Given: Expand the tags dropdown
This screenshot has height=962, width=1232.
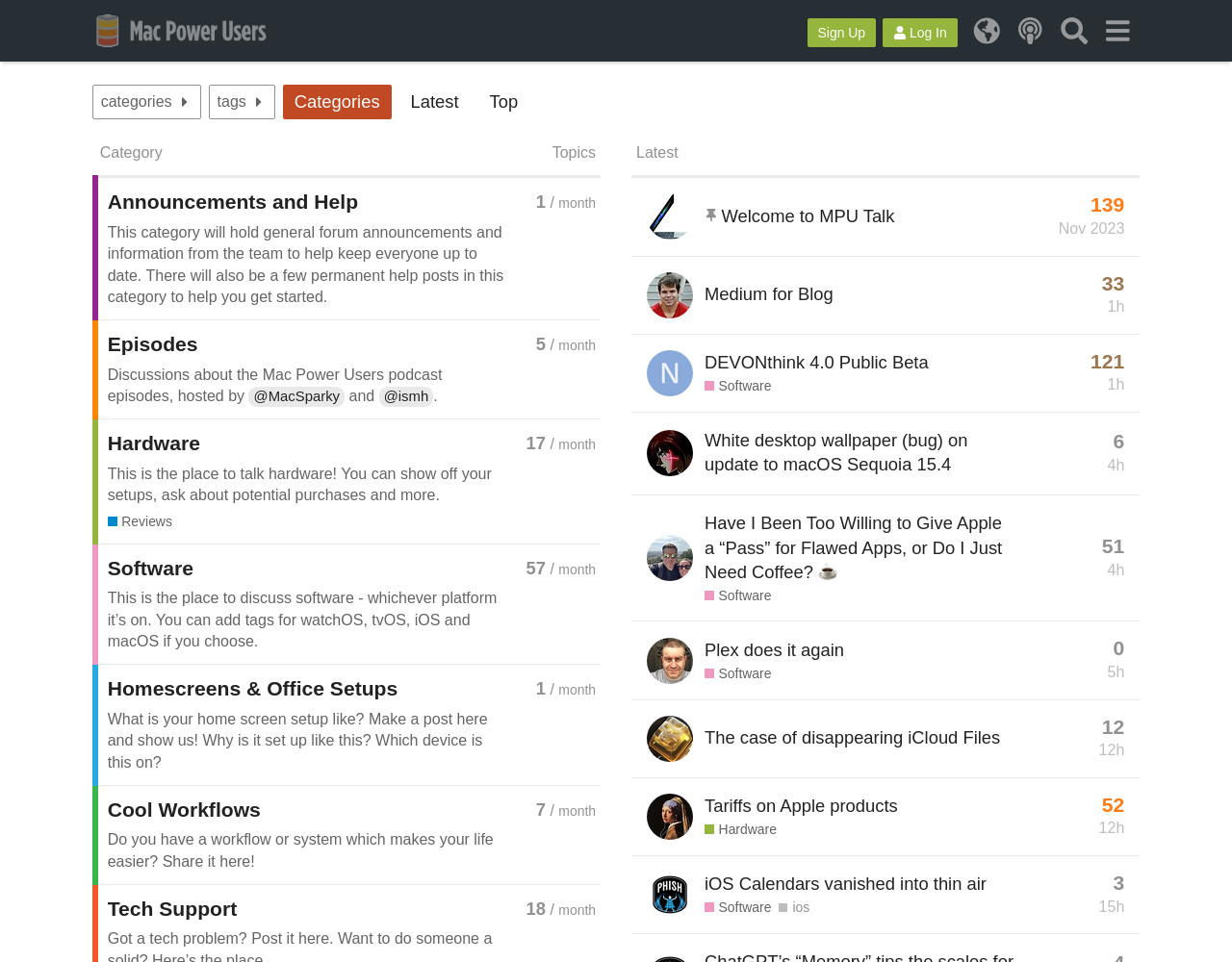Looking at the screenshot, I should click(242, 102).
